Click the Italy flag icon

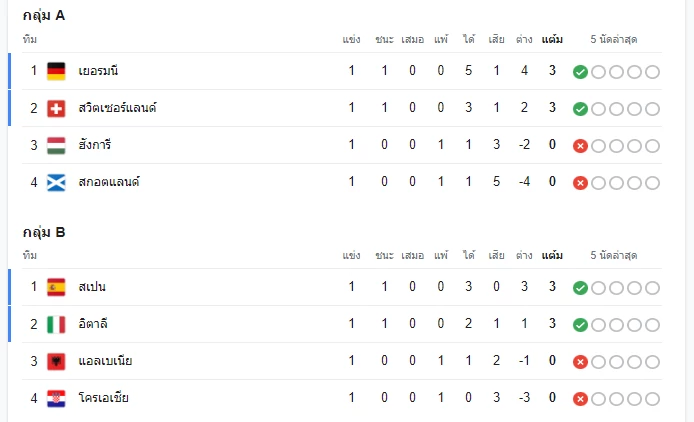click(56, 325)
